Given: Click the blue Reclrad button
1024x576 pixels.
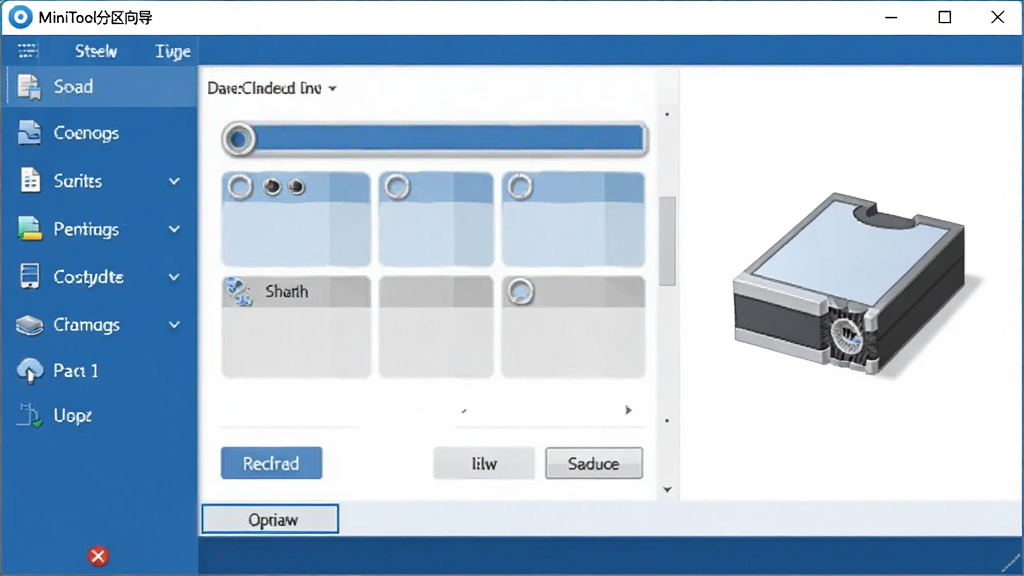Looking at the screenshot, I should tap(271, 463).
